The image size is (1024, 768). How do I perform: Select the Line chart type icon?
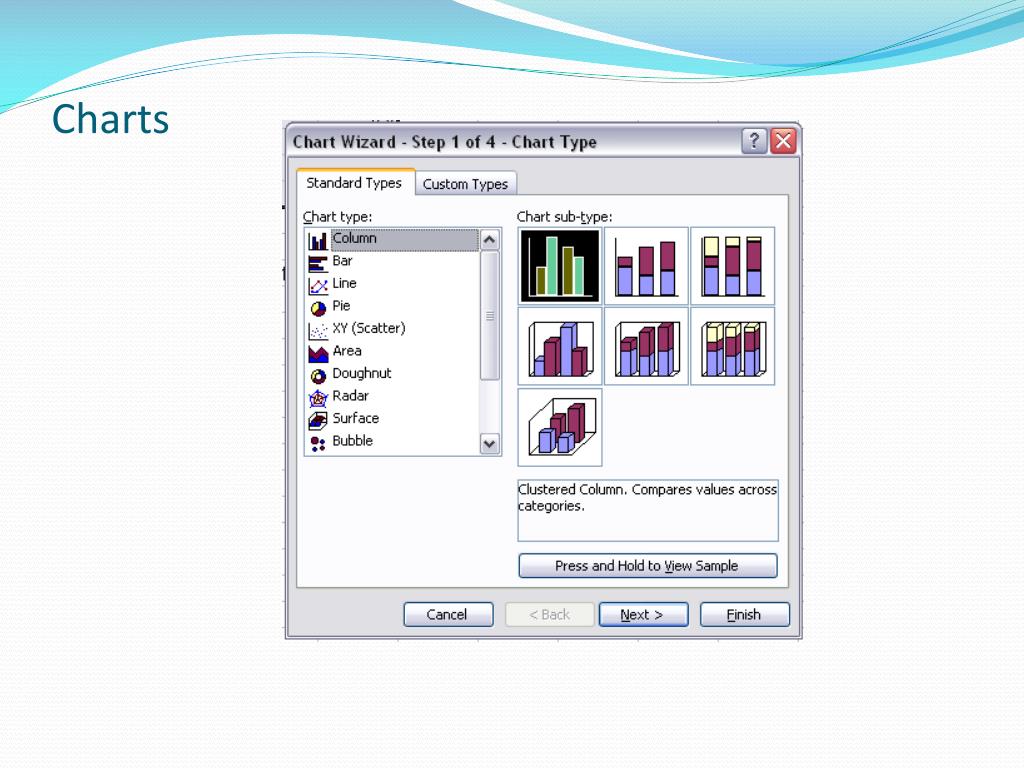click(x=318, y=285)
